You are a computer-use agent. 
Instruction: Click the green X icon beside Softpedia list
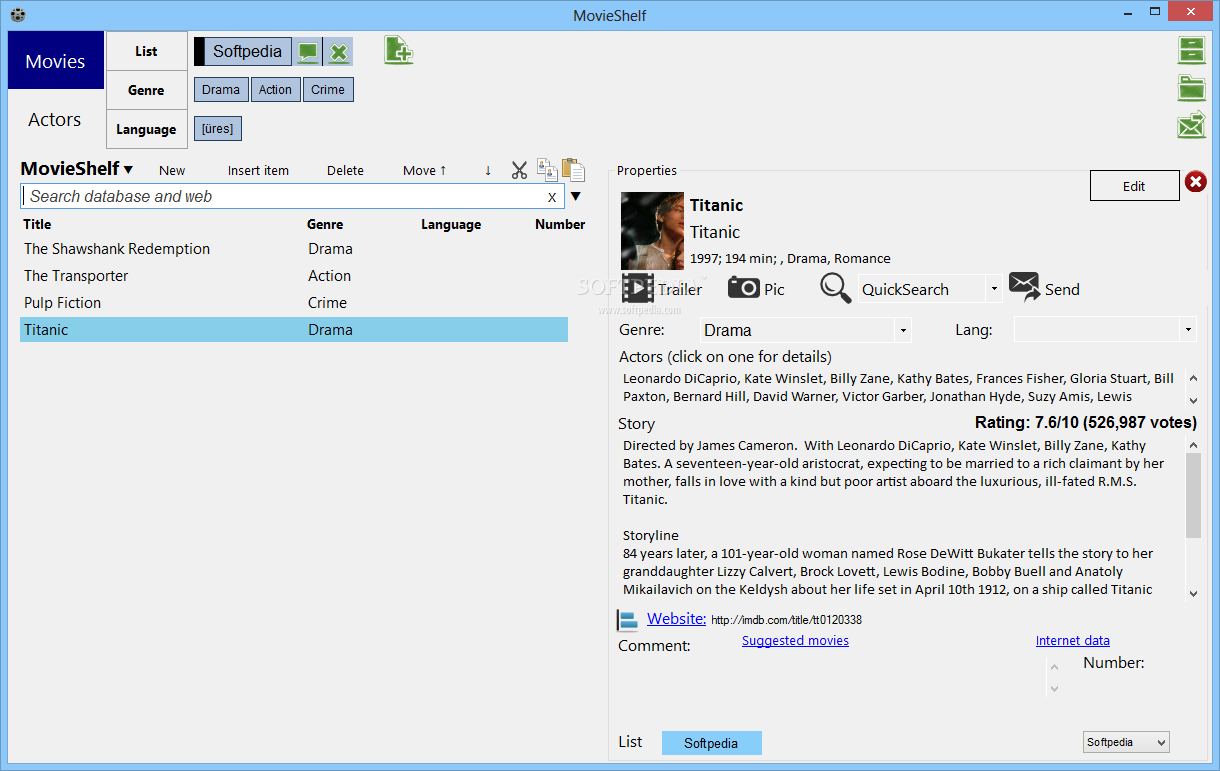(339, 52)
